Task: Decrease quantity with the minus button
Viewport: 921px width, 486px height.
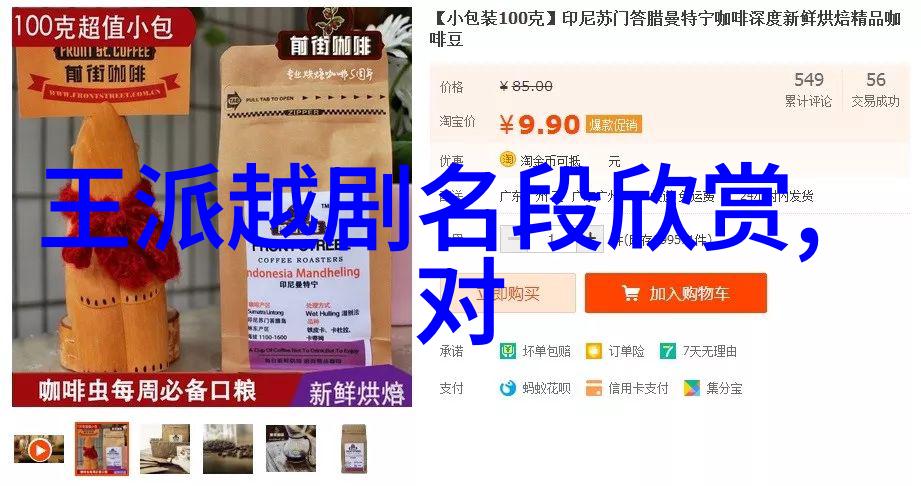Action: [513, 239]
